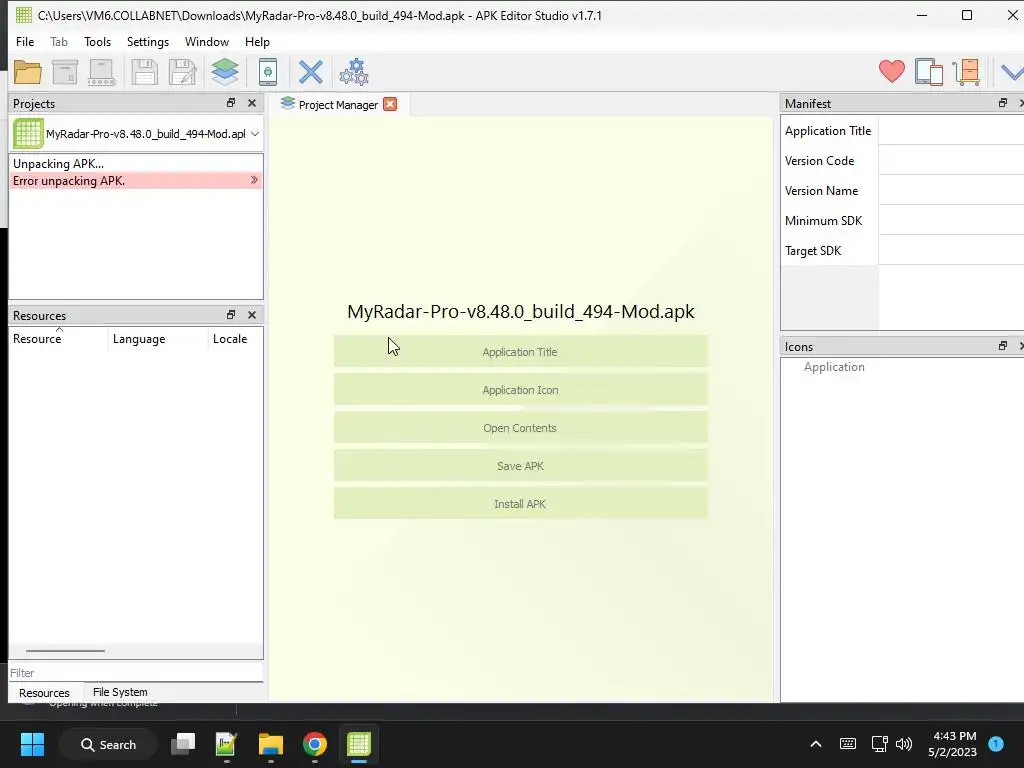Click the blue X close project icon

[311, 72]
